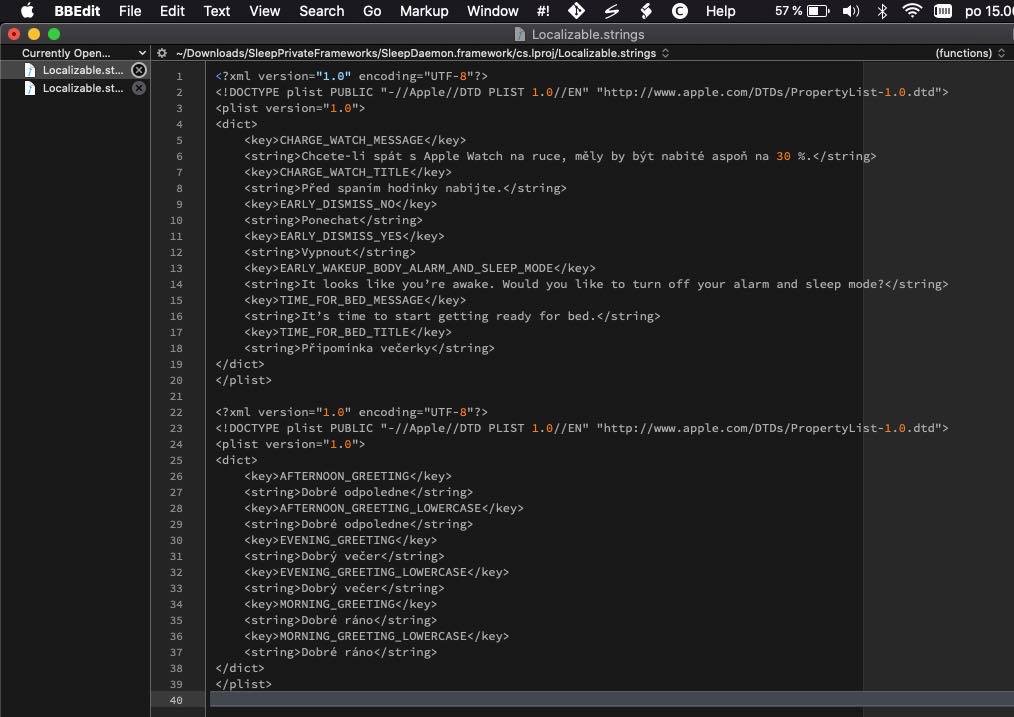Open the #! scripts menu
1014x717 pixels.
(x=543, y=11)
